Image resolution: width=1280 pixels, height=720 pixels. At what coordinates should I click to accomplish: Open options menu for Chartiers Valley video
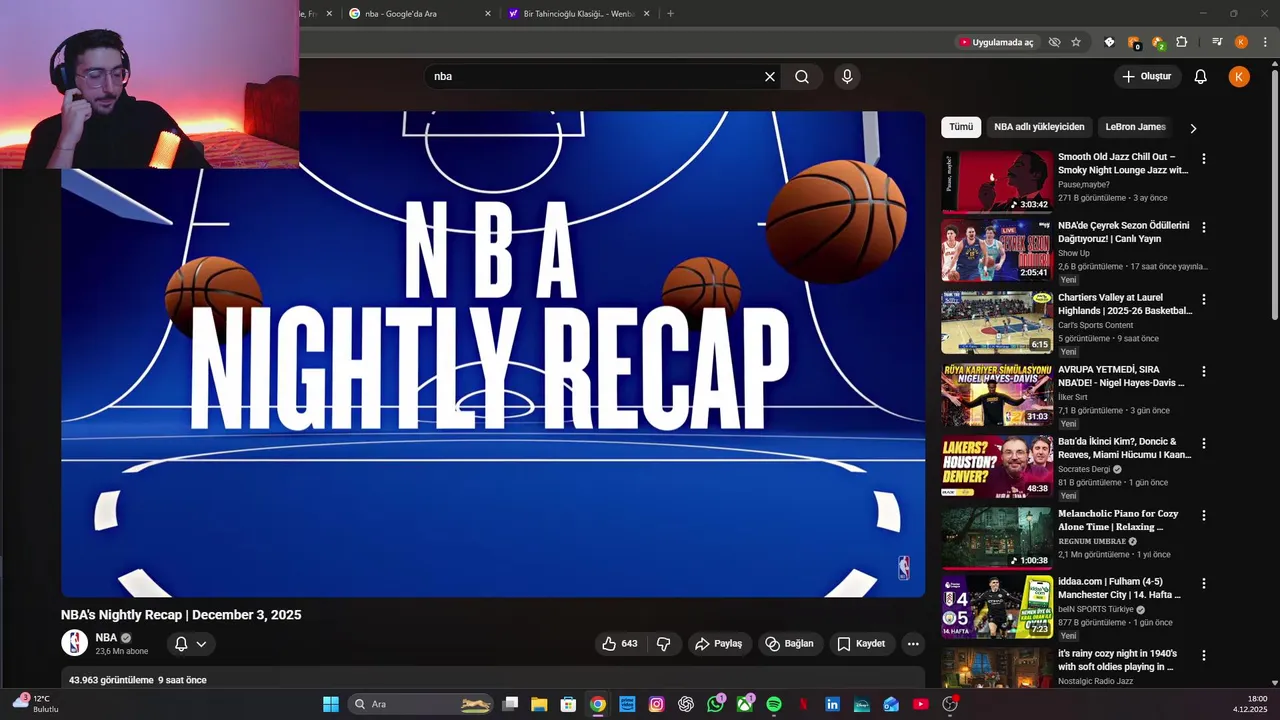(x=1204, y=300)
